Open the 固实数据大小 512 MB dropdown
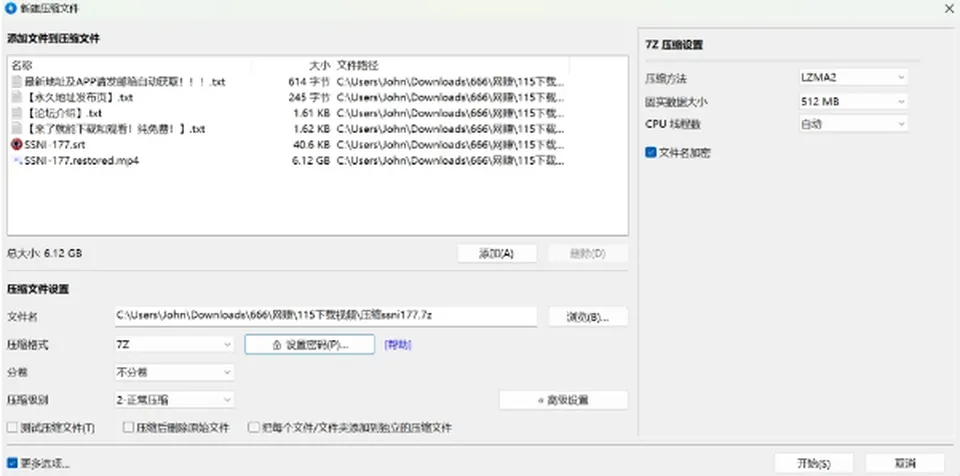The image size is (960, 476). pos(853,101)
